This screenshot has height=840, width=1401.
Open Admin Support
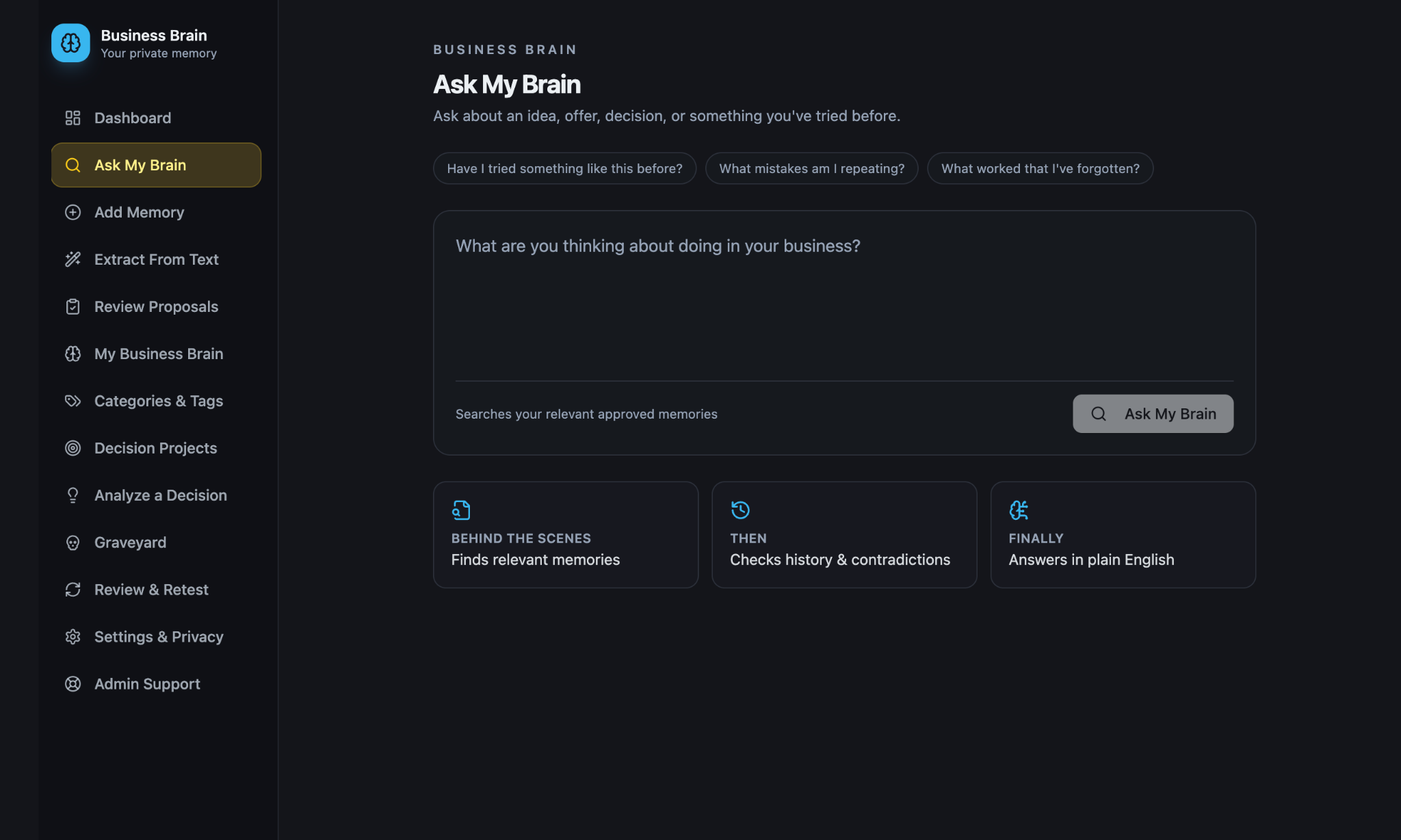(x=156, y=684)
